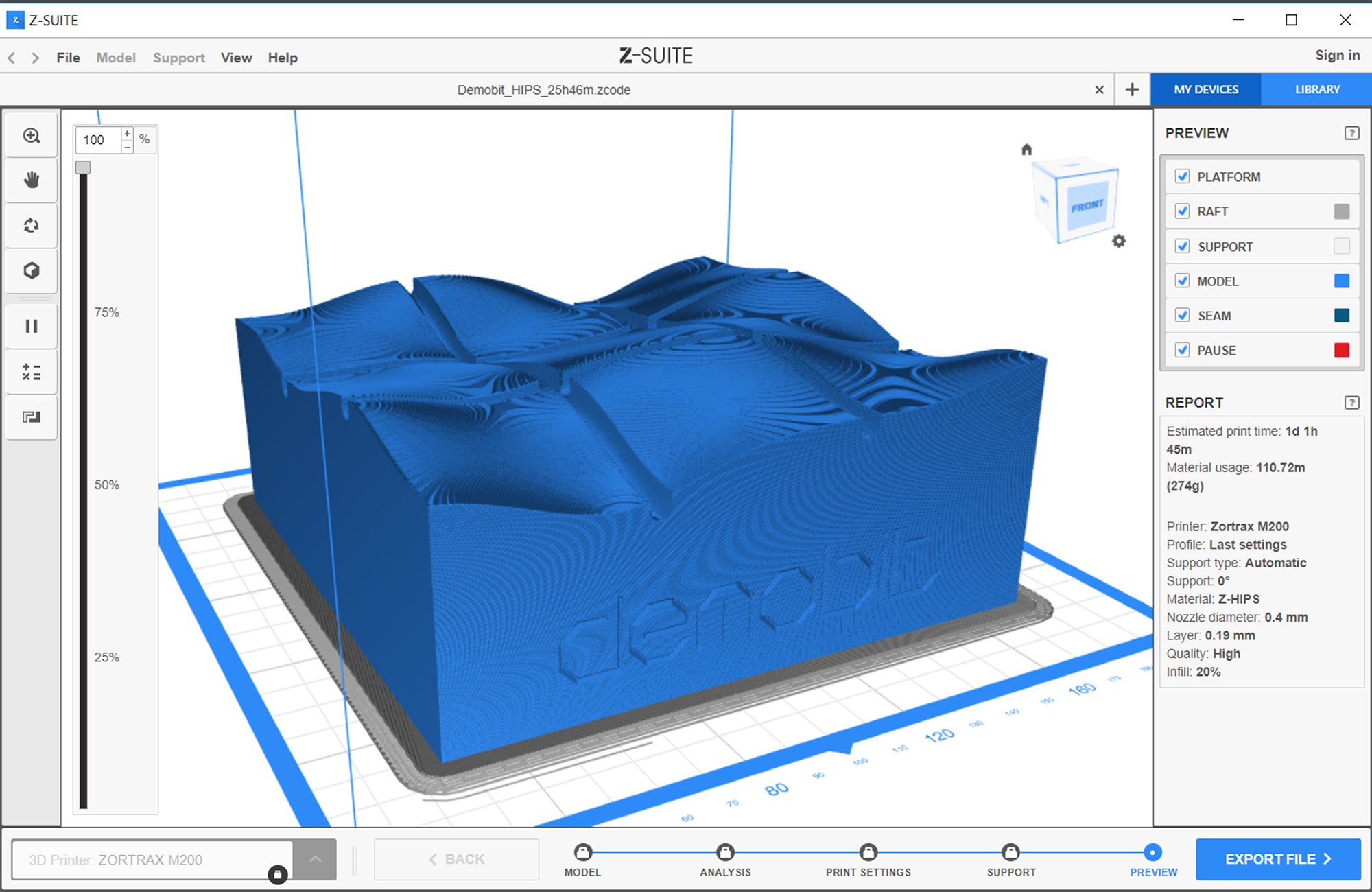Select the zoom magnifier tool
This screenshot has height=892, width=1372.
[32, 136]
